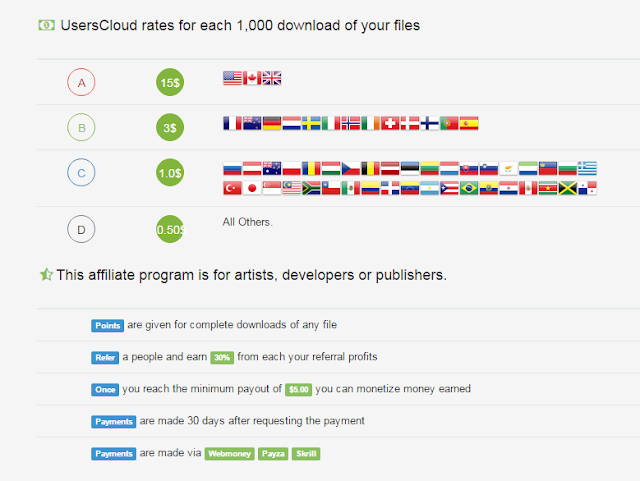The image size is (640, 481).
Task: Click the green $5.00 minimum payout badge
Action: coord(298,390)
